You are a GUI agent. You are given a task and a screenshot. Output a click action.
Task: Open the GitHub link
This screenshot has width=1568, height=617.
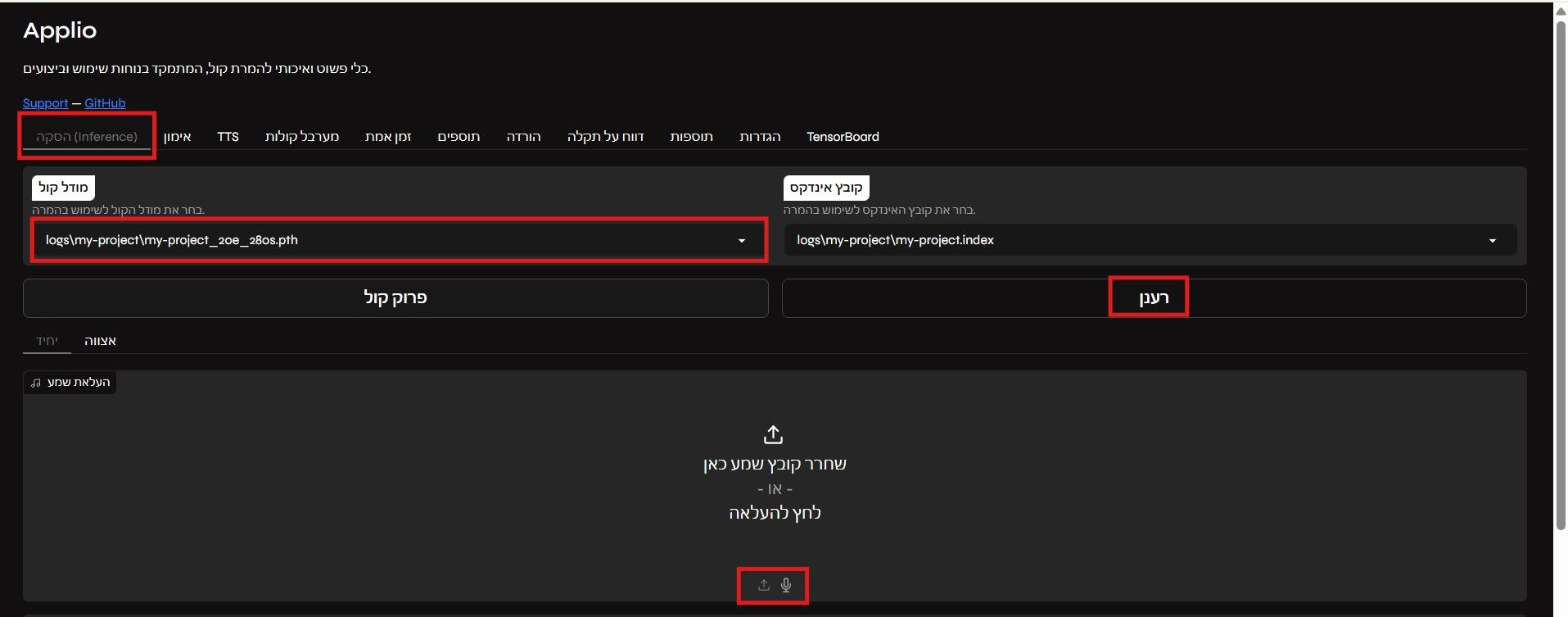pyautogui.click(x=105, y=103)
